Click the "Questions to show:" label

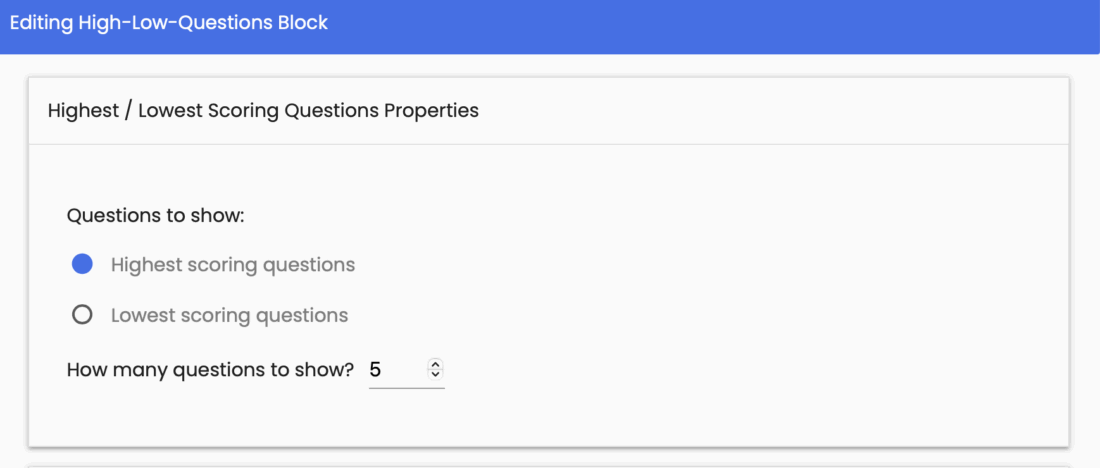(155, 215)
